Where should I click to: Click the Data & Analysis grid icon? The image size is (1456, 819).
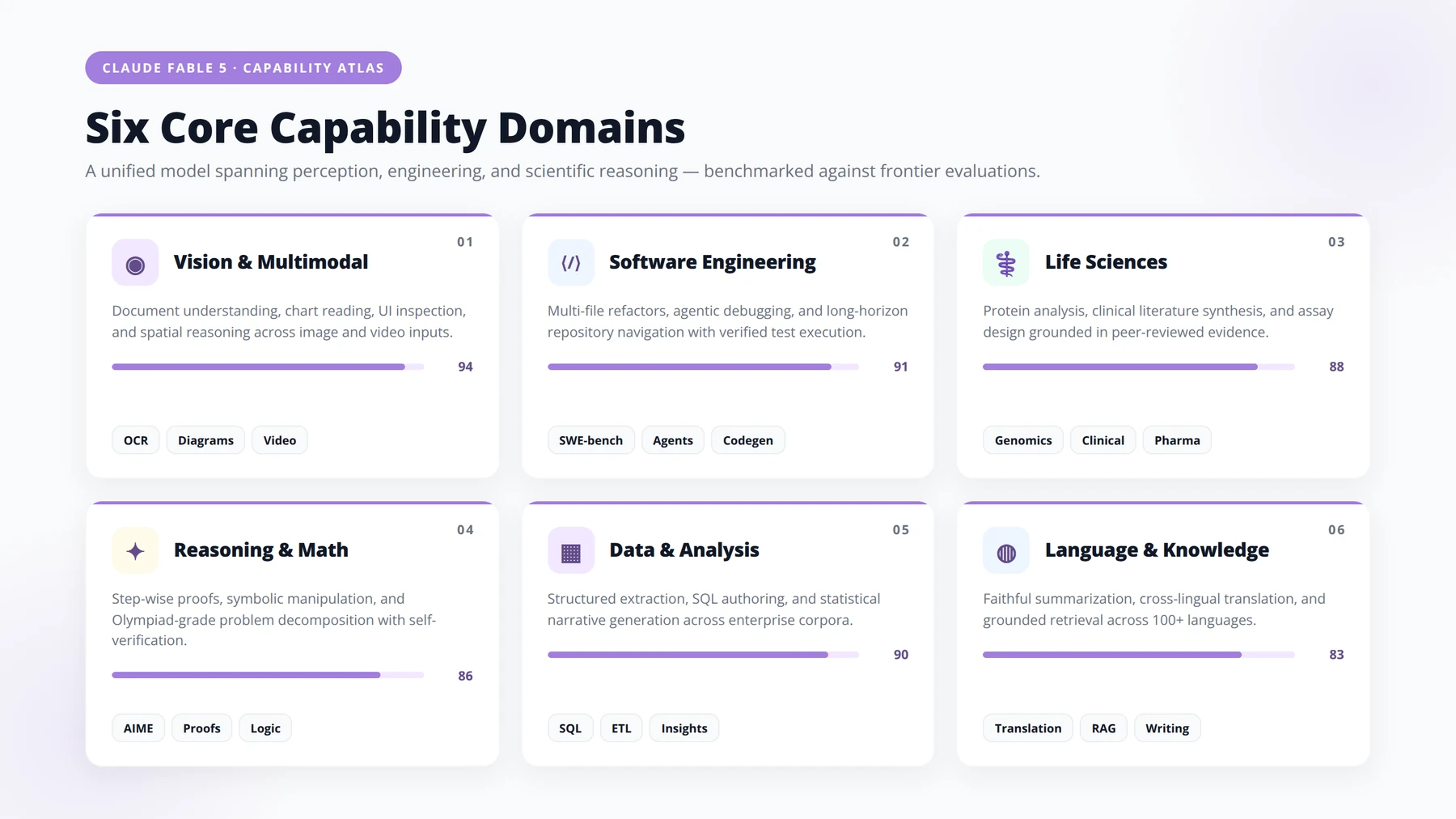coord(571,550)
